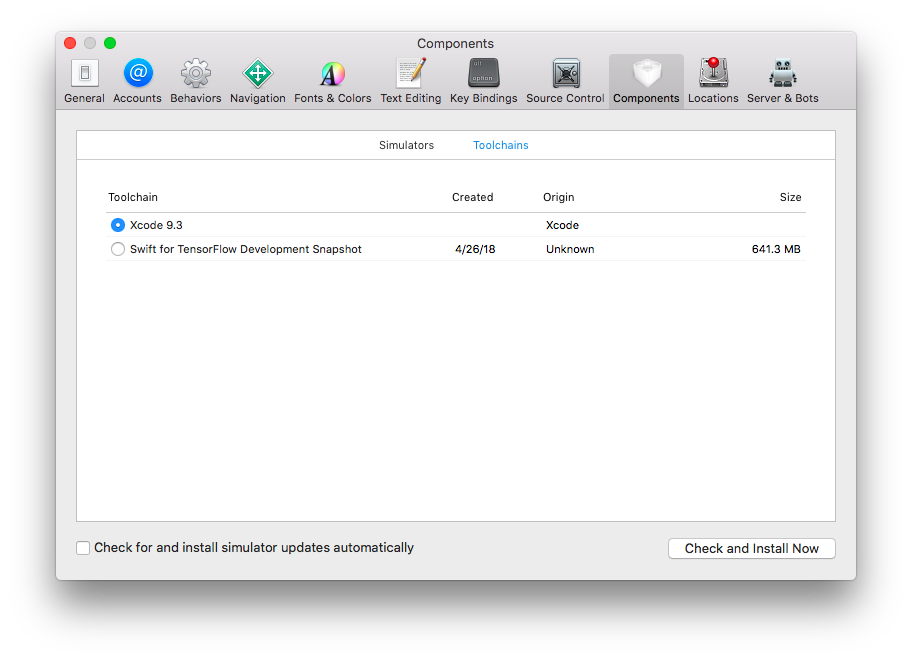Open Server & Bots preferences
Image resolution: width=912 pixels, height=660 pixels.
click(x=782, y=81)
